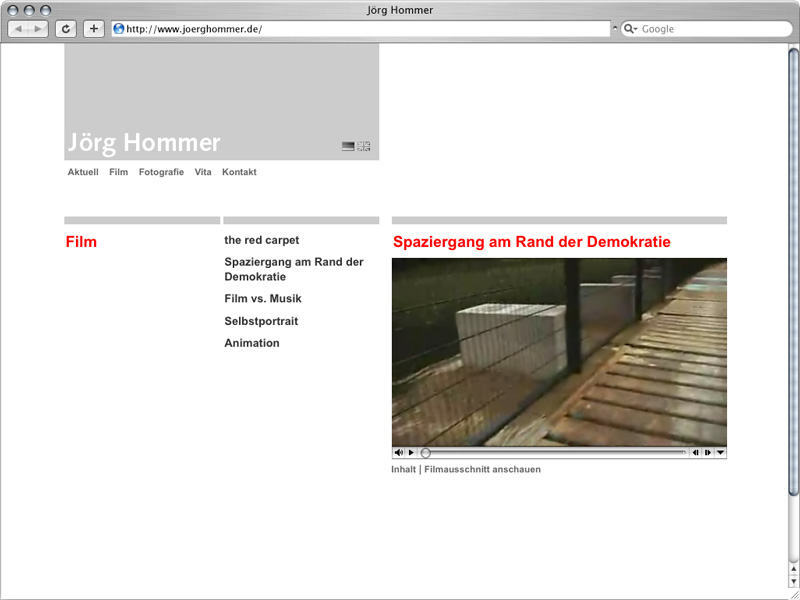Reload the page with the refresh button

[x=66, y=29]
